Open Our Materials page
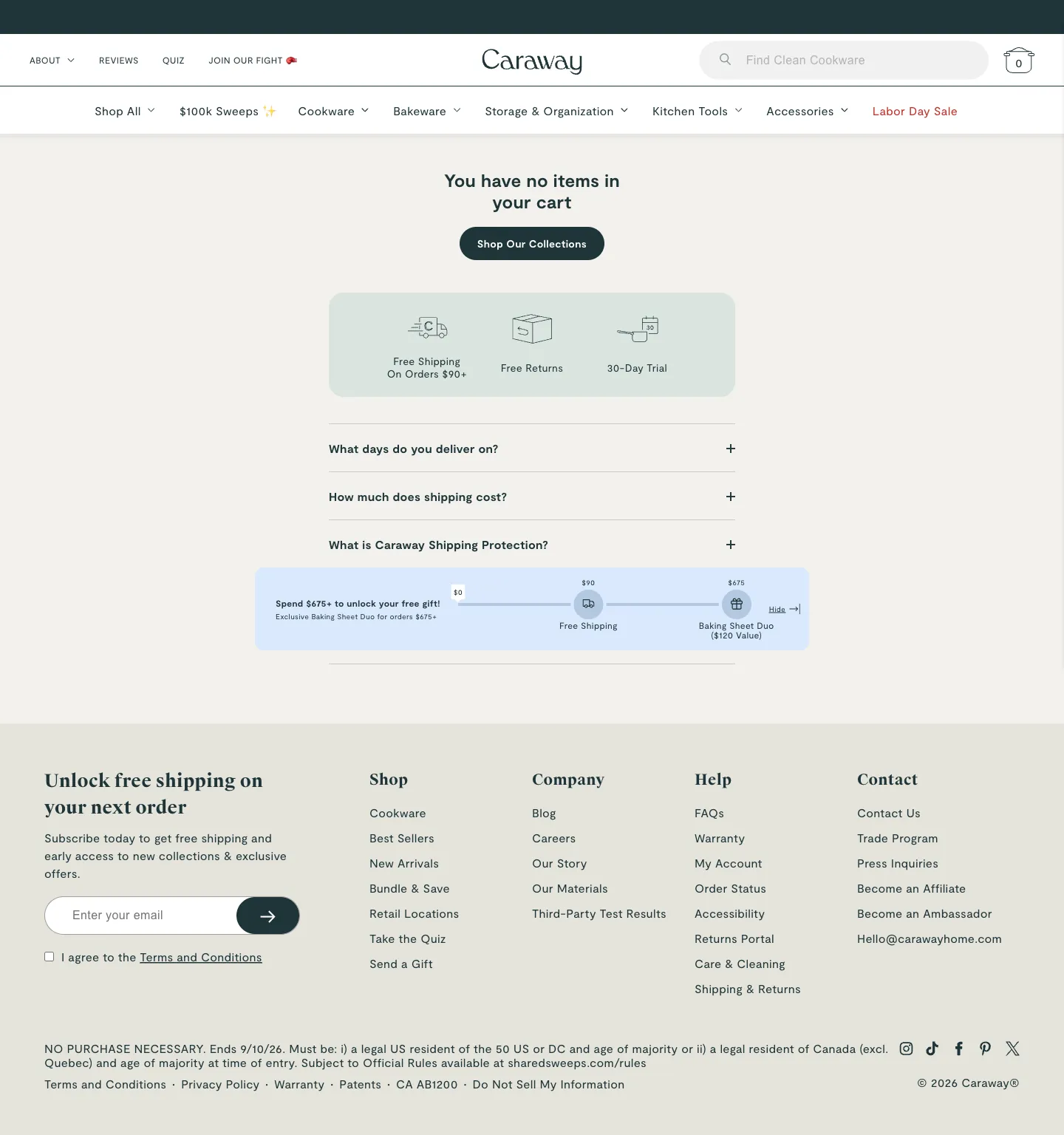Screen dimensions: 1064x1135 (x=570, y=889)
